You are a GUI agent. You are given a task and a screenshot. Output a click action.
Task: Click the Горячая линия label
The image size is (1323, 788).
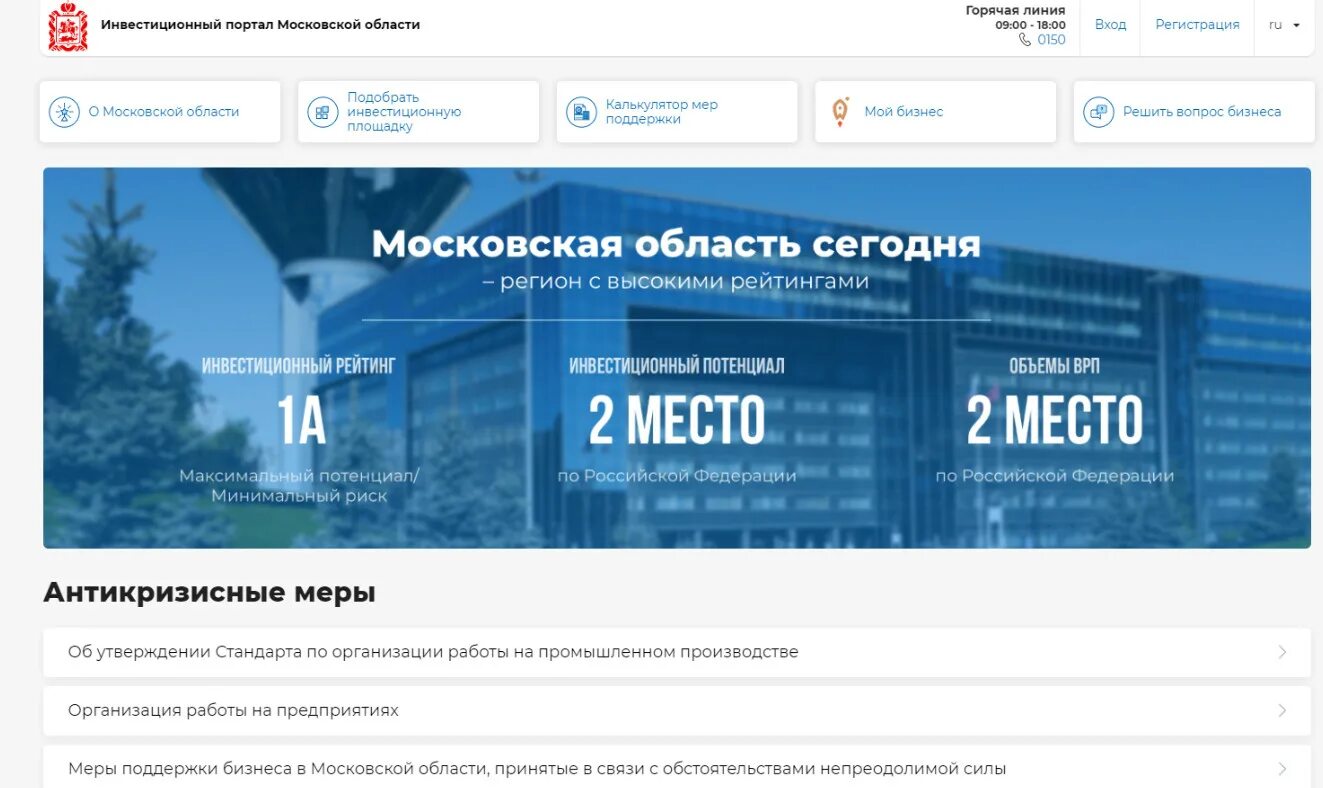tap(1015, 11)
